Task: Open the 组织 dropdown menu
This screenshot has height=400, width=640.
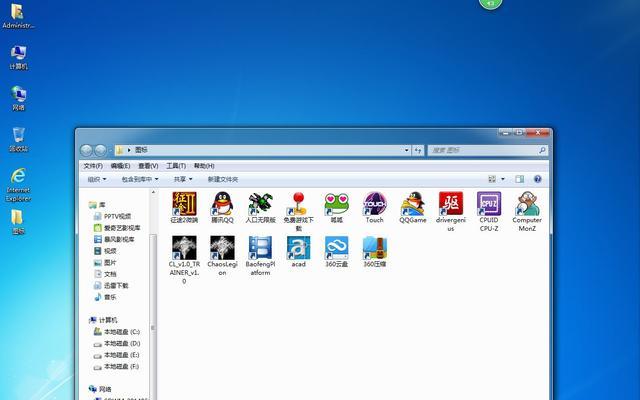Action: coord(97,179)
